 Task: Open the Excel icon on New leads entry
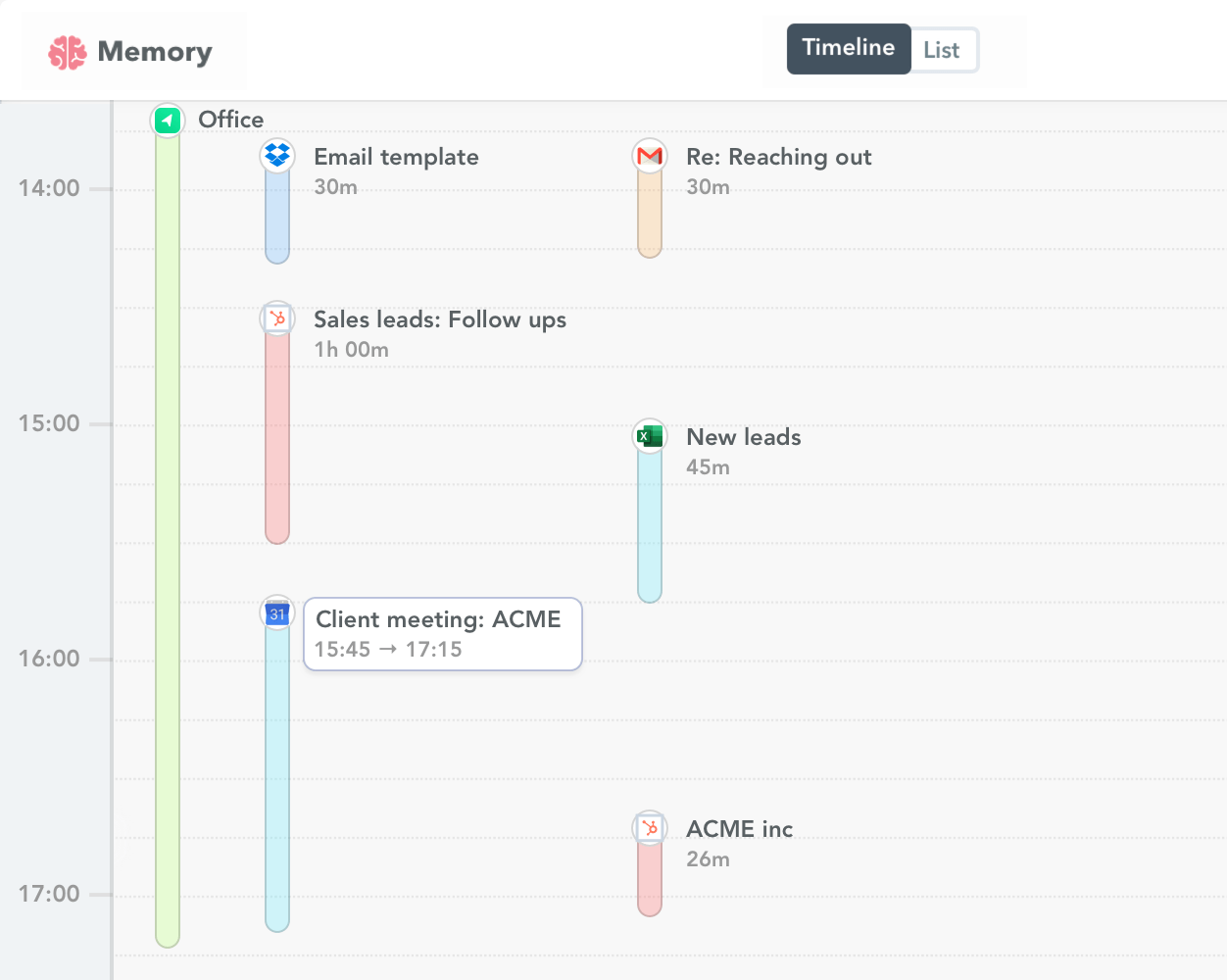point(650,435)
